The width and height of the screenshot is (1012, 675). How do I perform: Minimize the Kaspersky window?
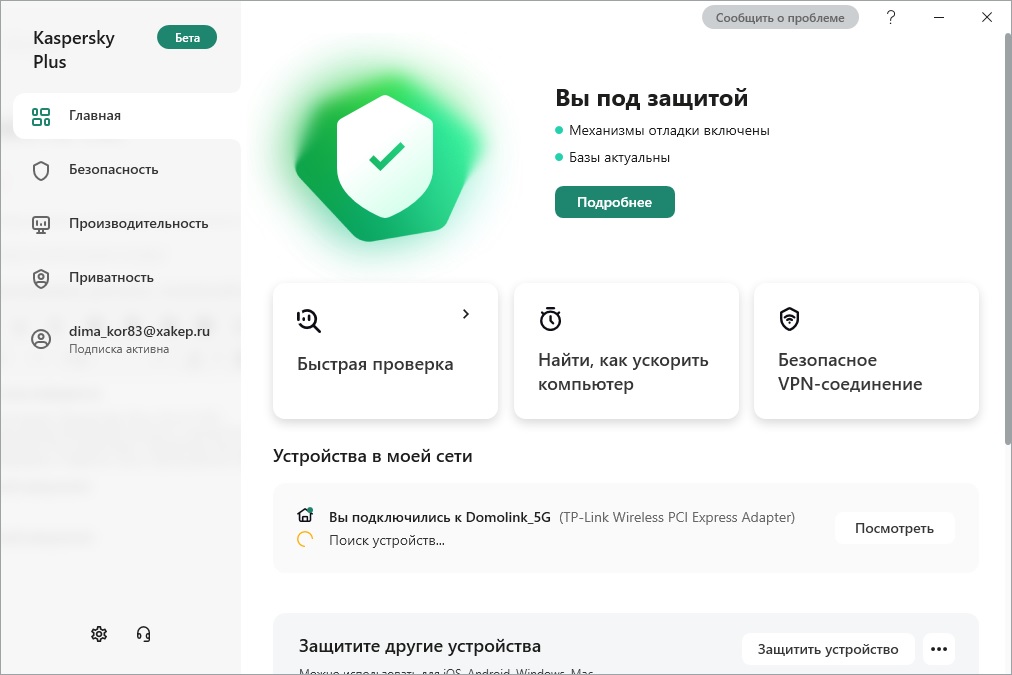[x=939, y=17]
